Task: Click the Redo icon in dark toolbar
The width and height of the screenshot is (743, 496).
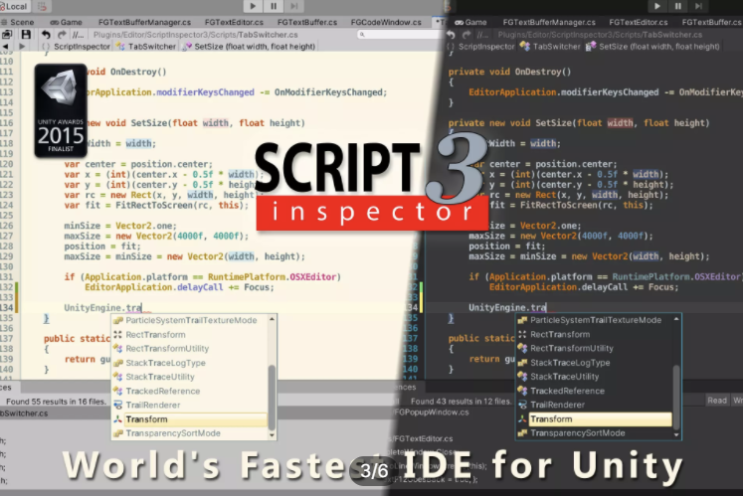Action: 467,35
